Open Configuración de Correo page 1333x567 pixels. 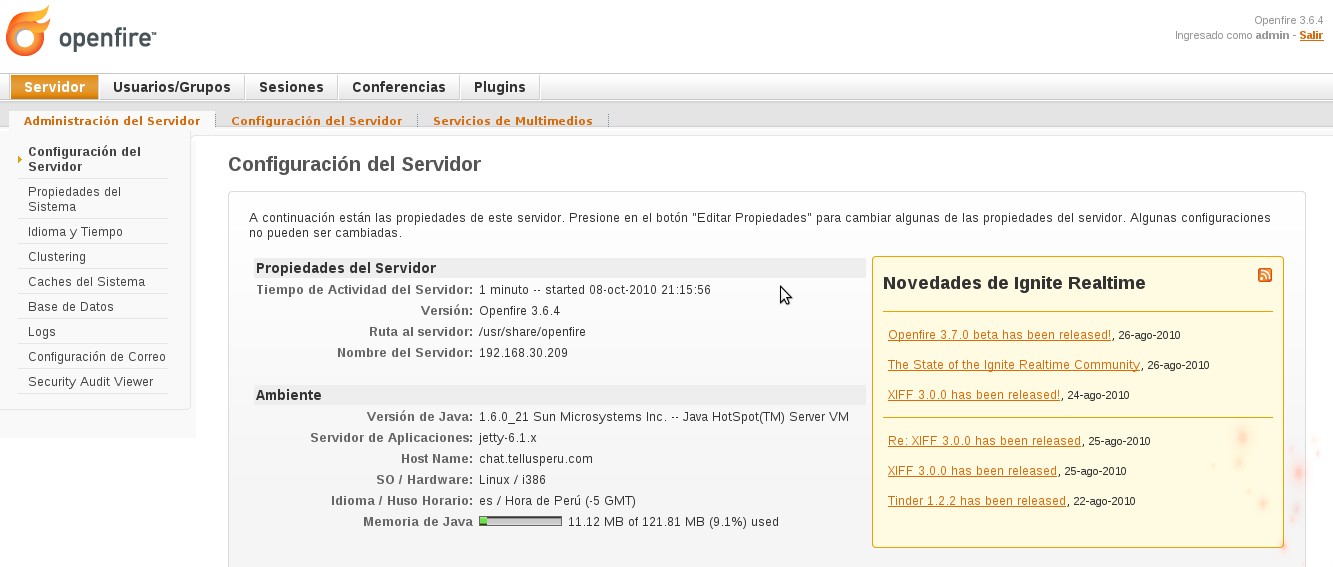[x=97, y=357]
